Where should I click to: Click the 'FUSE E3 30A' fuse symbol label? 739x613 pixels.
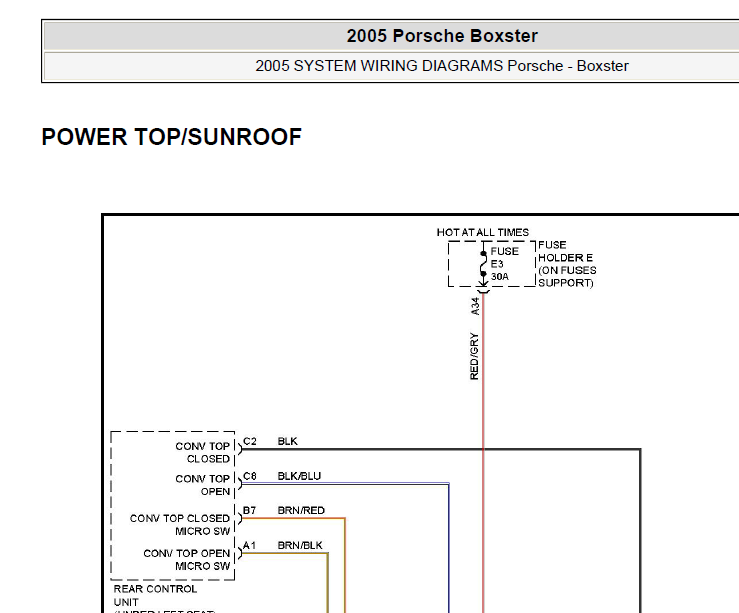click(x=504, y=264)
